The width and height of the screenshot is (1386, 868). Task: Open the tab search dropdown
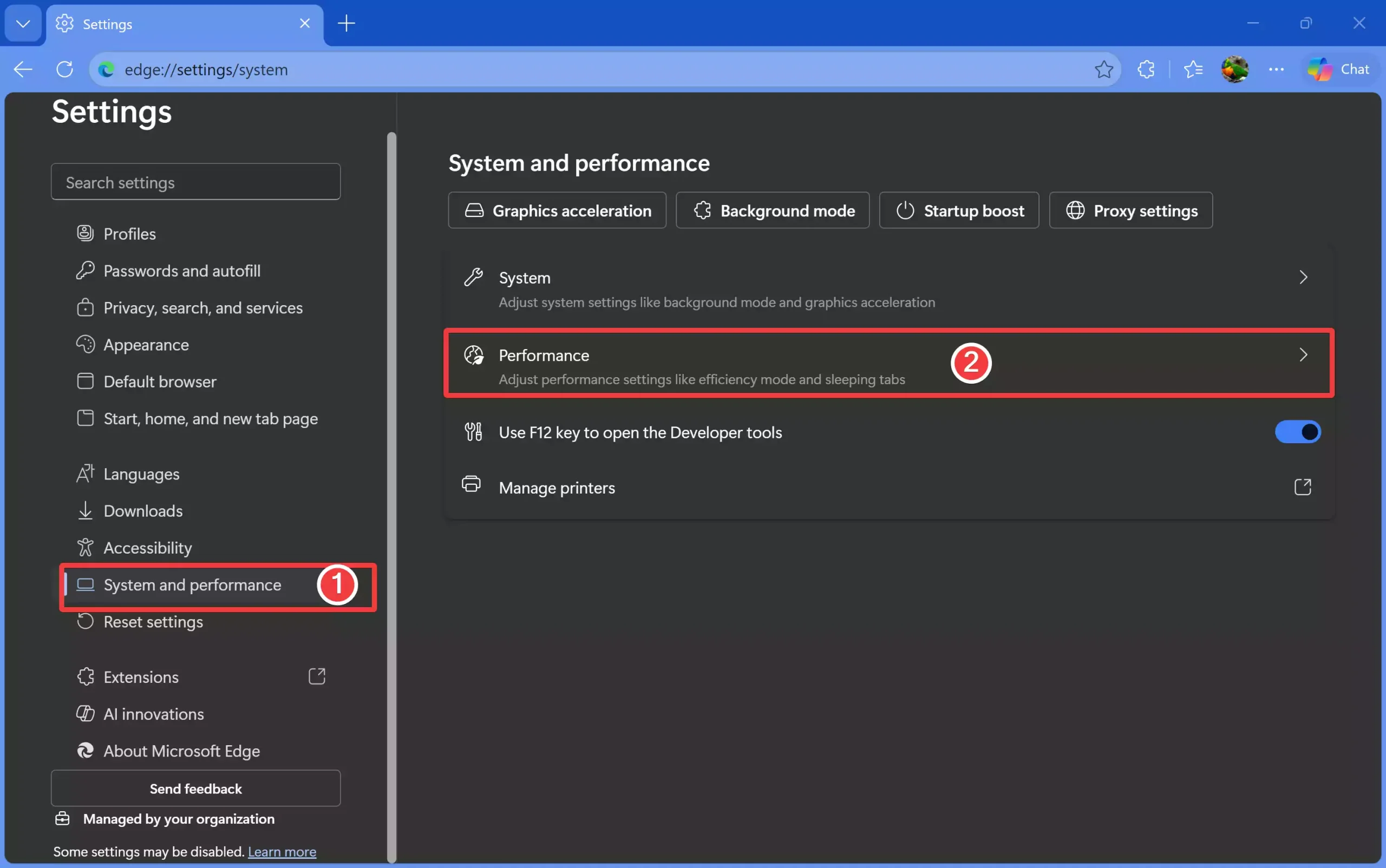coord(23,23)
